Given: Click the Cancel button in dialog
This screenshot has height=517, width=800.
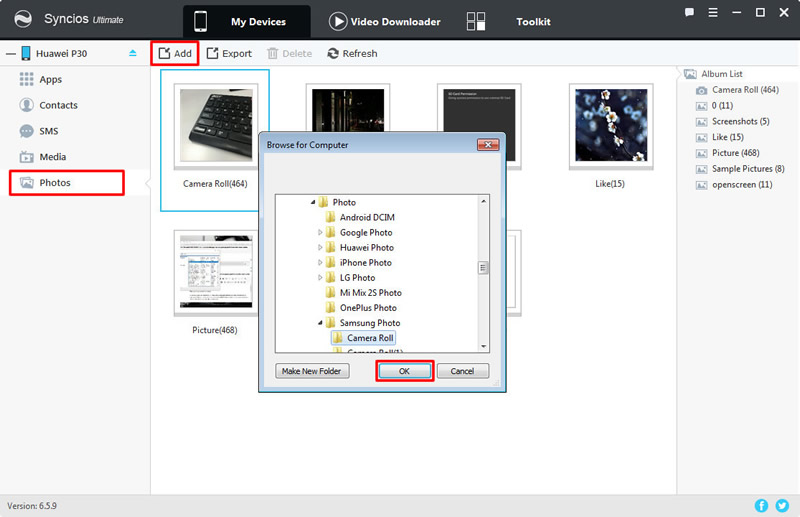Looking at the screenshot, I should coord(463,371).
